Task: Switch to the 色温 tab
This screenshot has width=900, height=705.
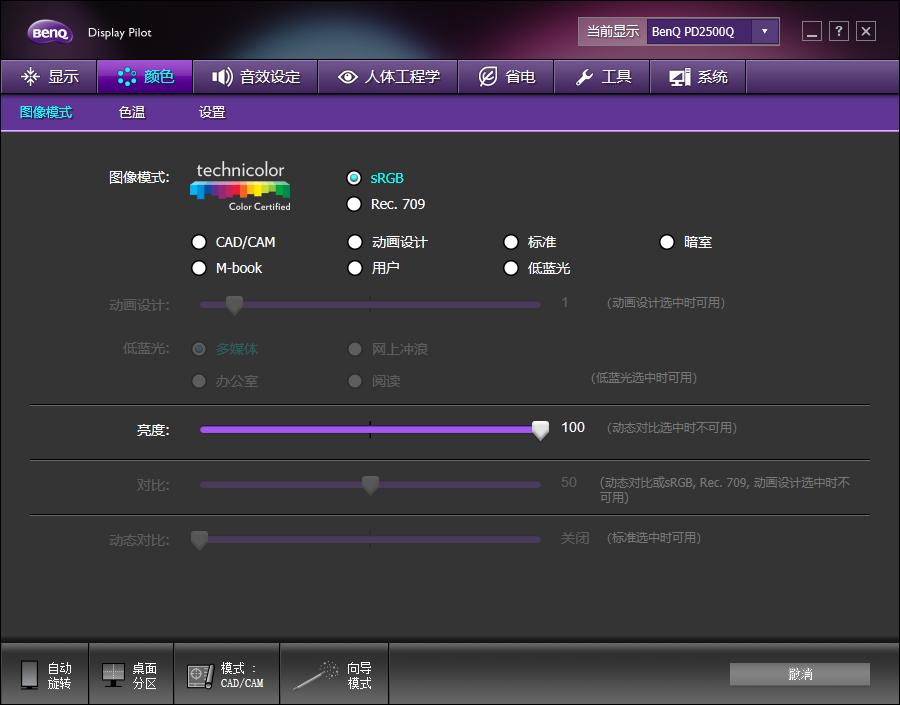Action: [x=133, y=113]
